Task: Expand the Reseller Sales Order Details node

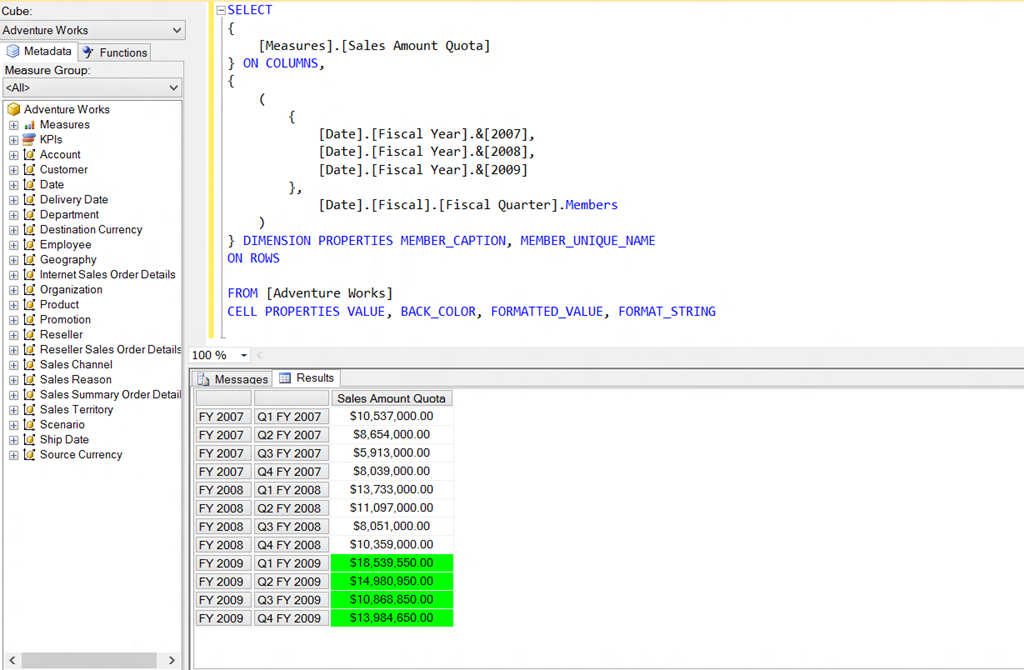Action: (13, 350)
